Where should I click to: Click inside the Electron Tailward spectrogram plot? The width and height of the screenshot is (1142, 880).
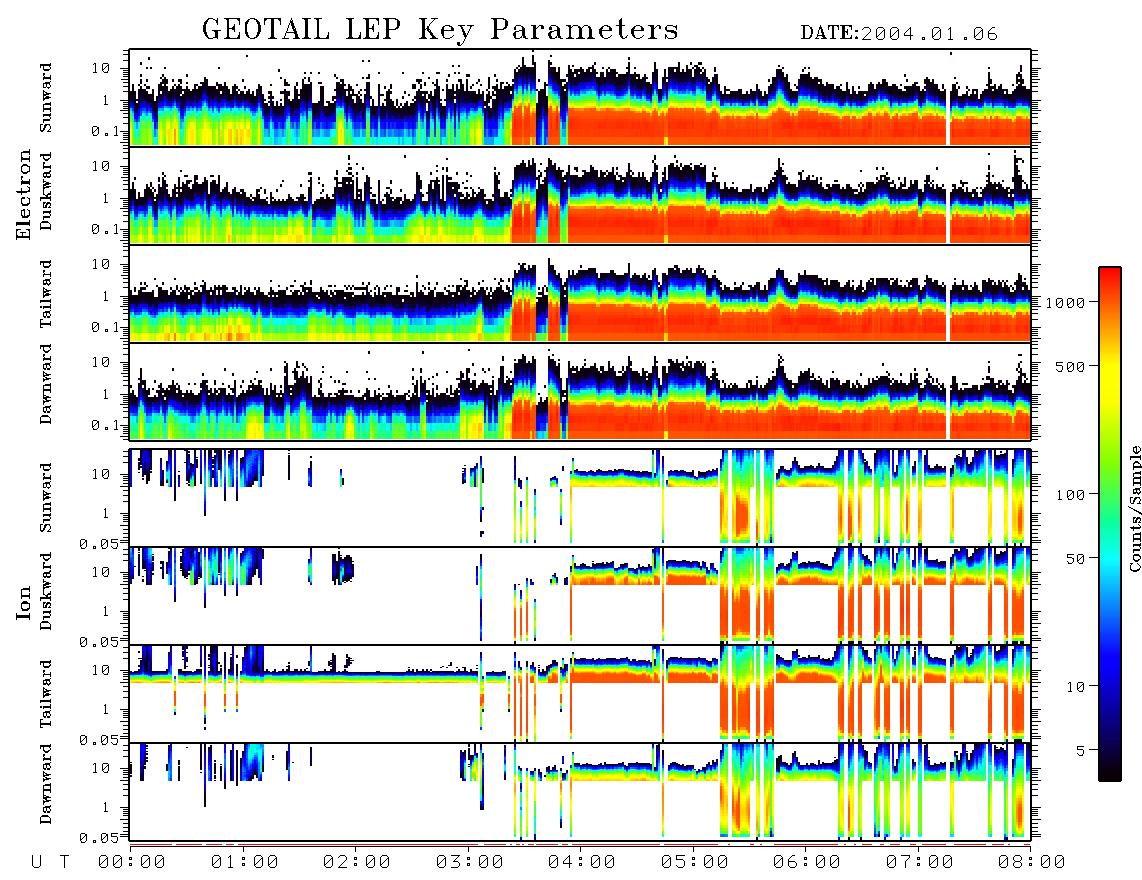(580, 294)
